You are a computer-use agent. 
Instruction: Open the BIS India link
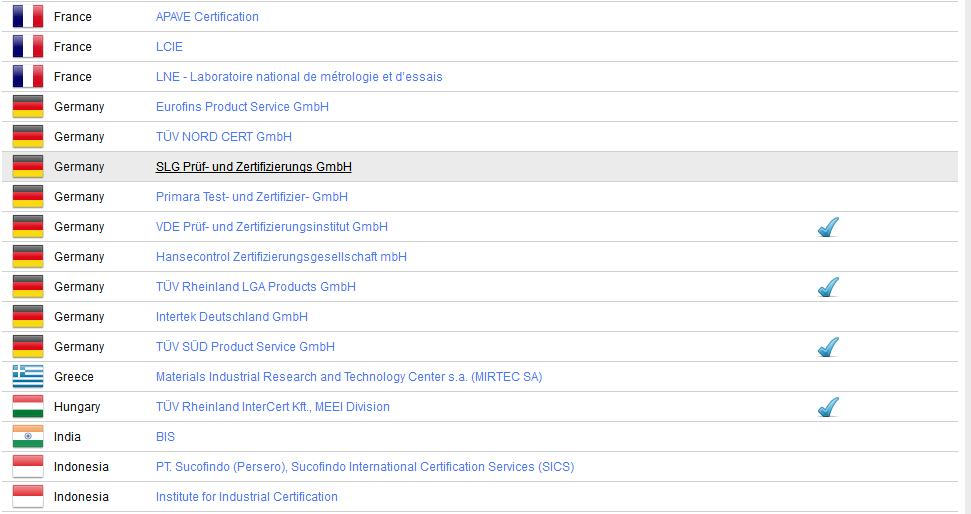tap(165, 437)
